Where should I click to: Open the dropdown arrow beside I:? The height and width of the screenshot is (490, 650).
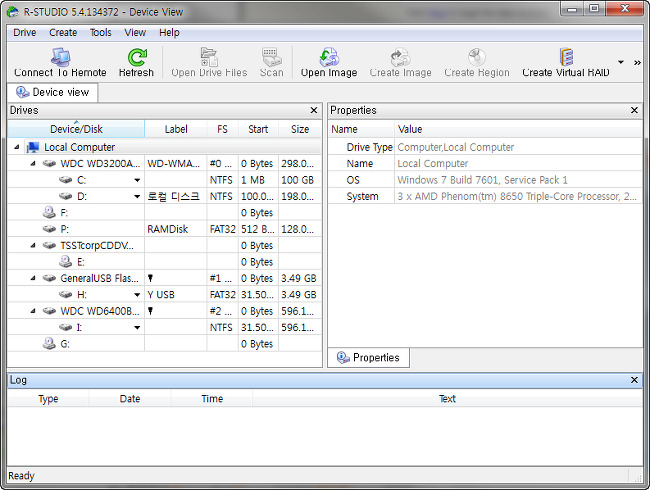tap(137, 327)
